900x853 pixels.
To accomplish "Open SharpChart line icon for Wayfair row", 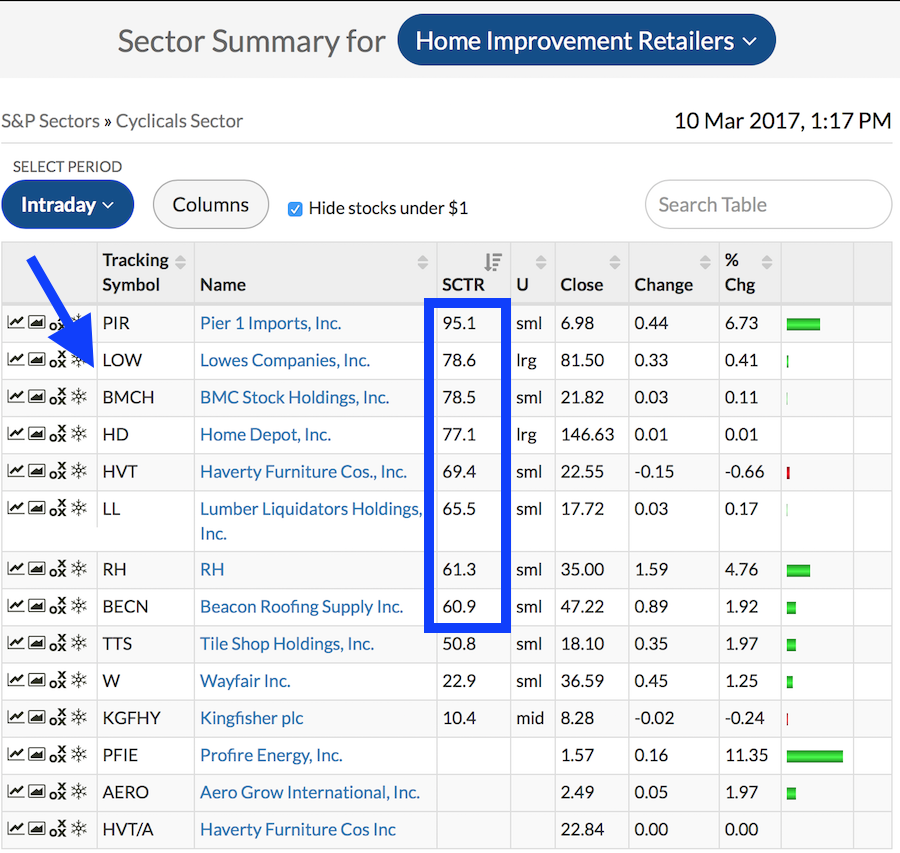I will (x=15, y=680).
